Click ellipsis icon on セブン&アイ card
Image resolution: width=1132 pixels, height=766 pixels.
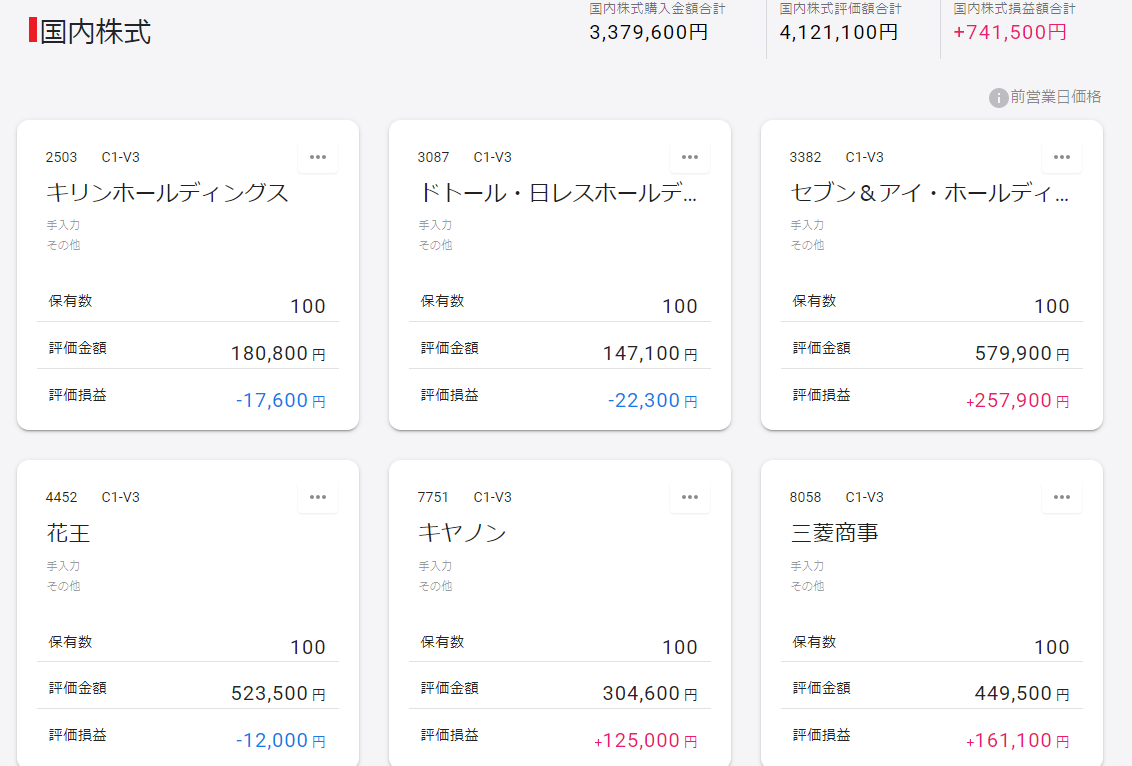pos(1062,157)
